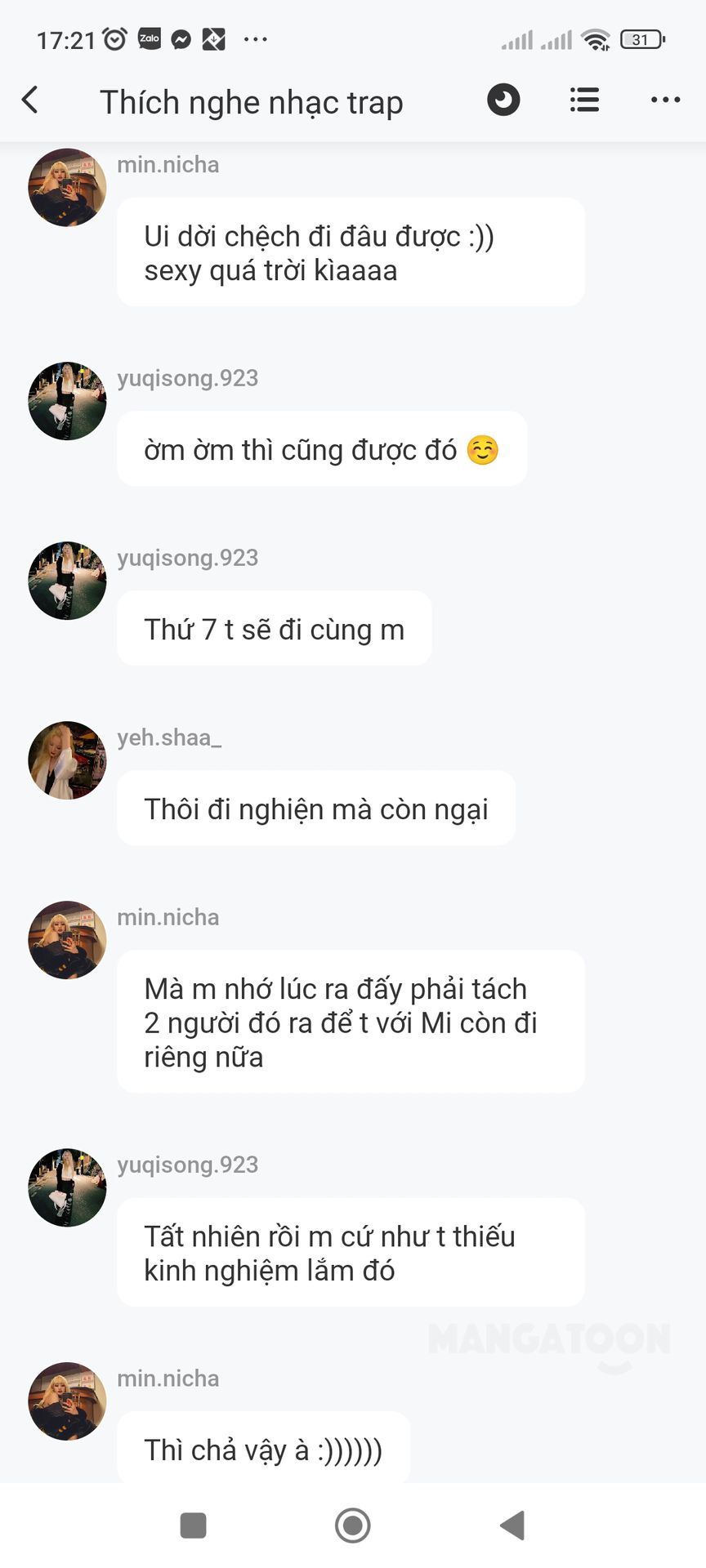The width and height of the screenshot is (706, 1568).
Task: Tap the battery indicator in status bar
Action: click(643, 39)
